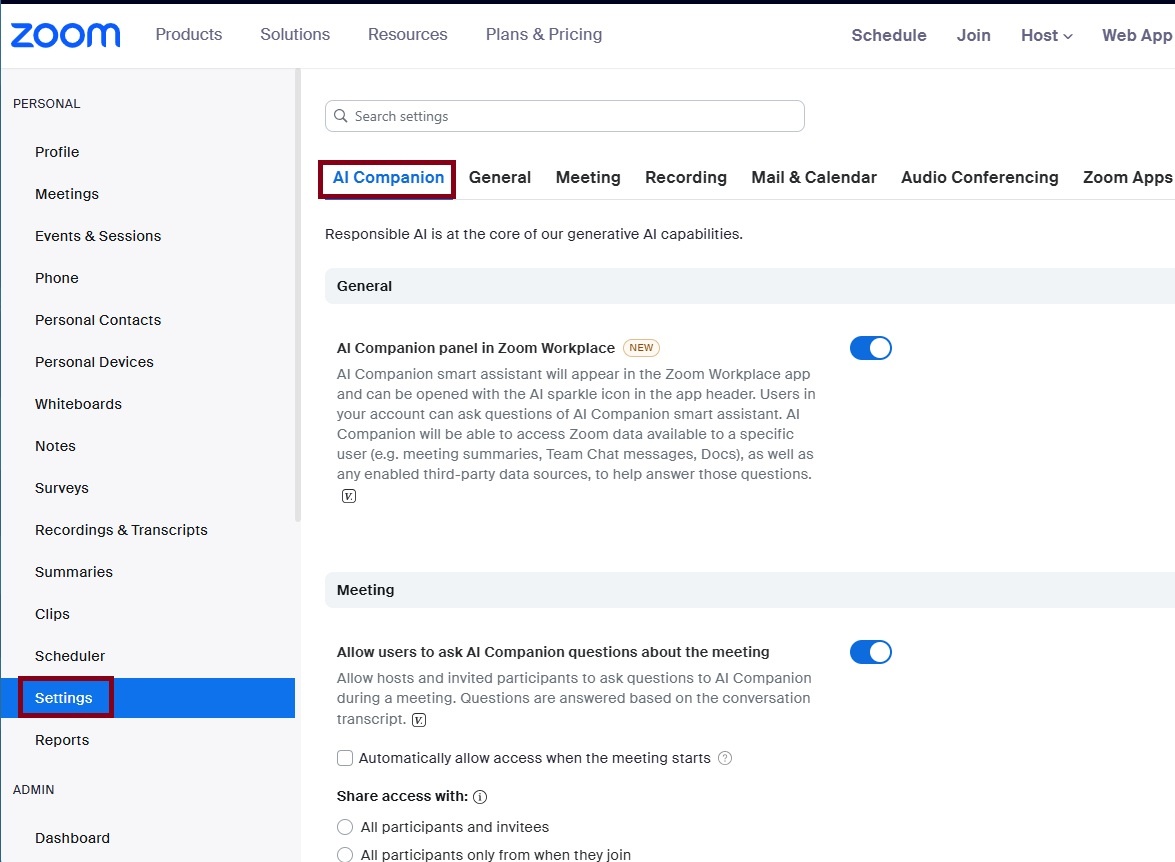Click the magnifying glass search icon

pyautogui.click(x=341, y=116)
